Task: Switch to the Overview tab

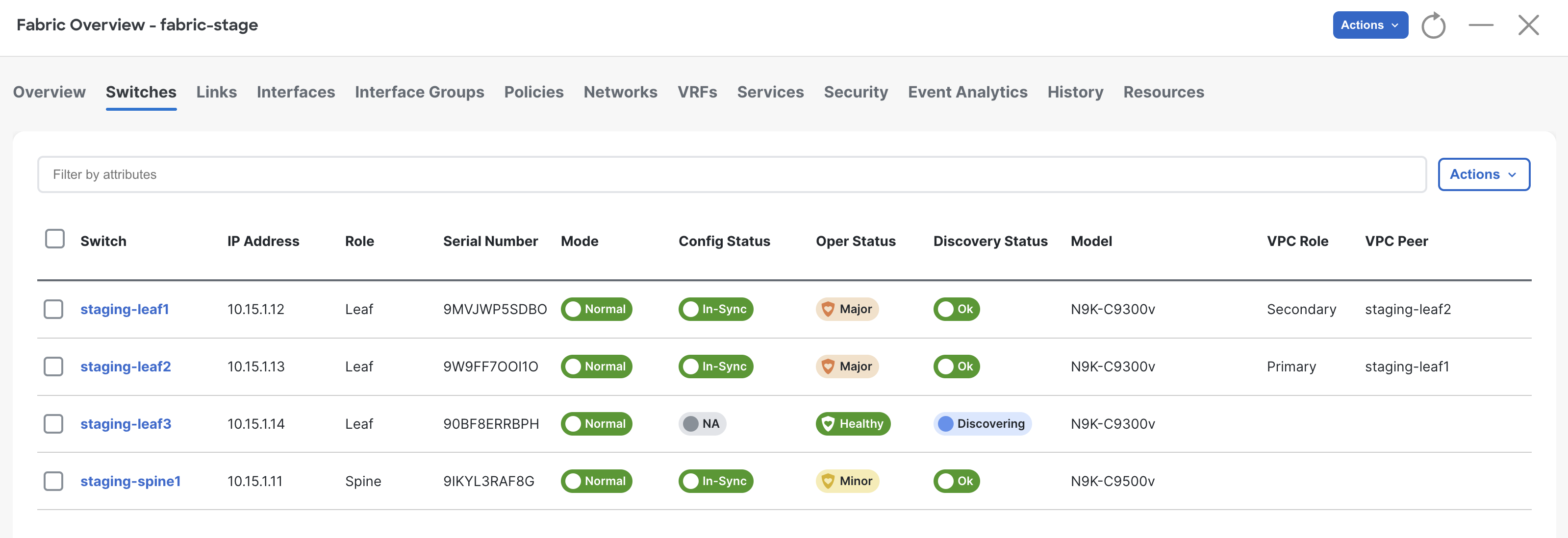Action: [x=50, y=92]
